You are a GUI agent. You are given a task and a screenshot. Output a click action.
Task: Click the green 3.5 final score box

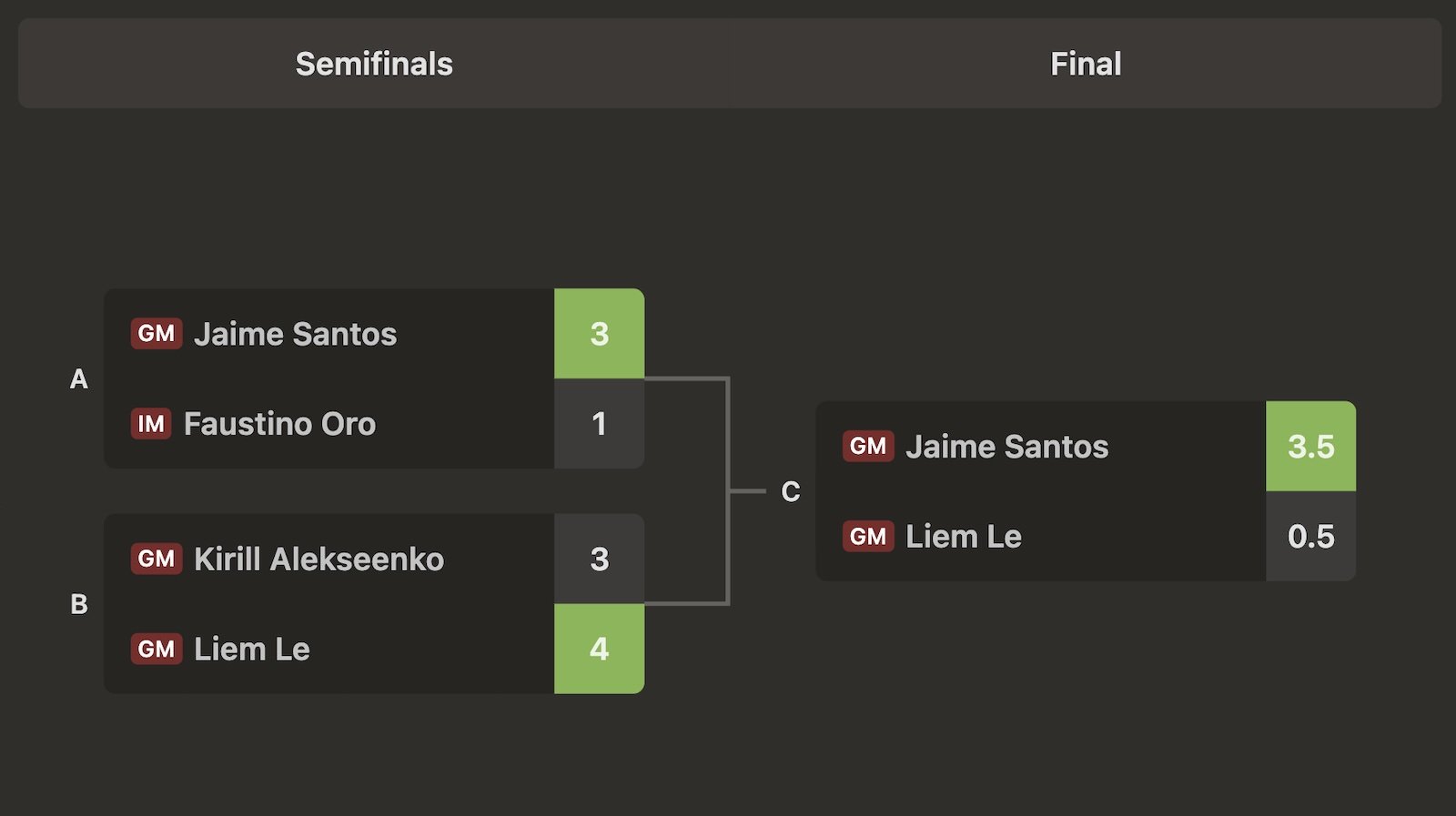(1310, 447)
